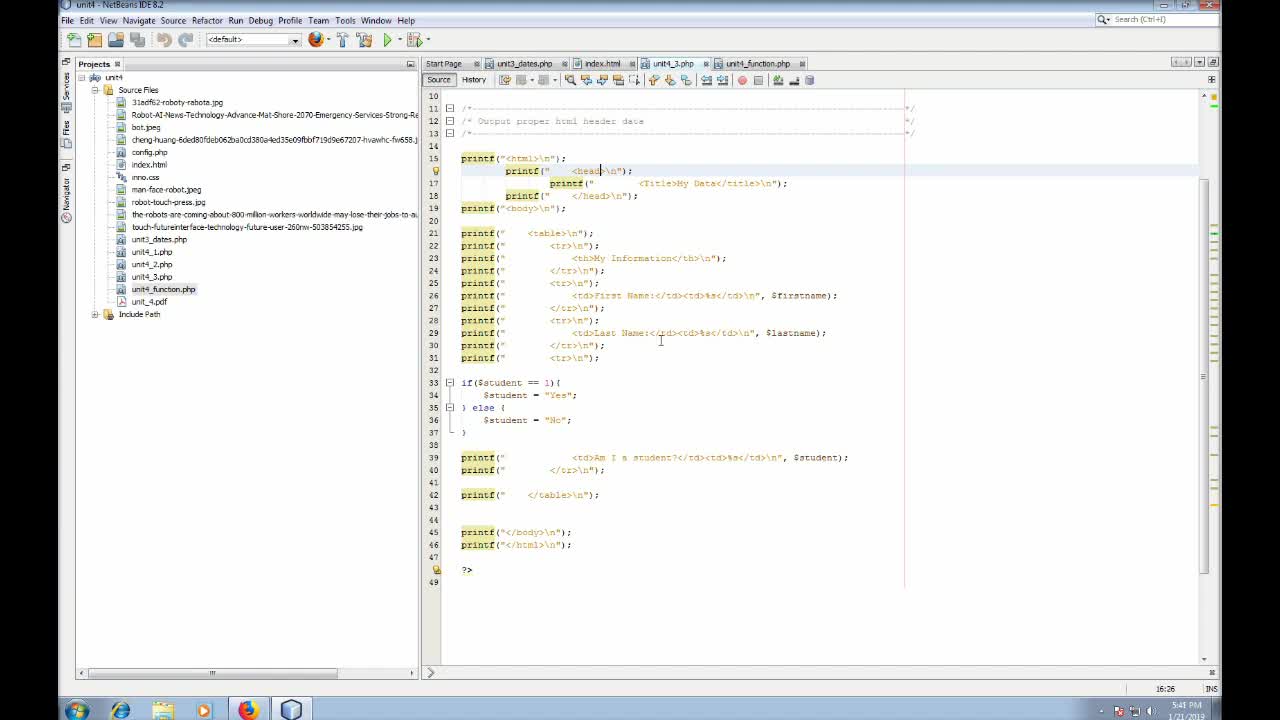Click the Redo toolbar icon
The image size is (1280, 720).
[185, 40]
